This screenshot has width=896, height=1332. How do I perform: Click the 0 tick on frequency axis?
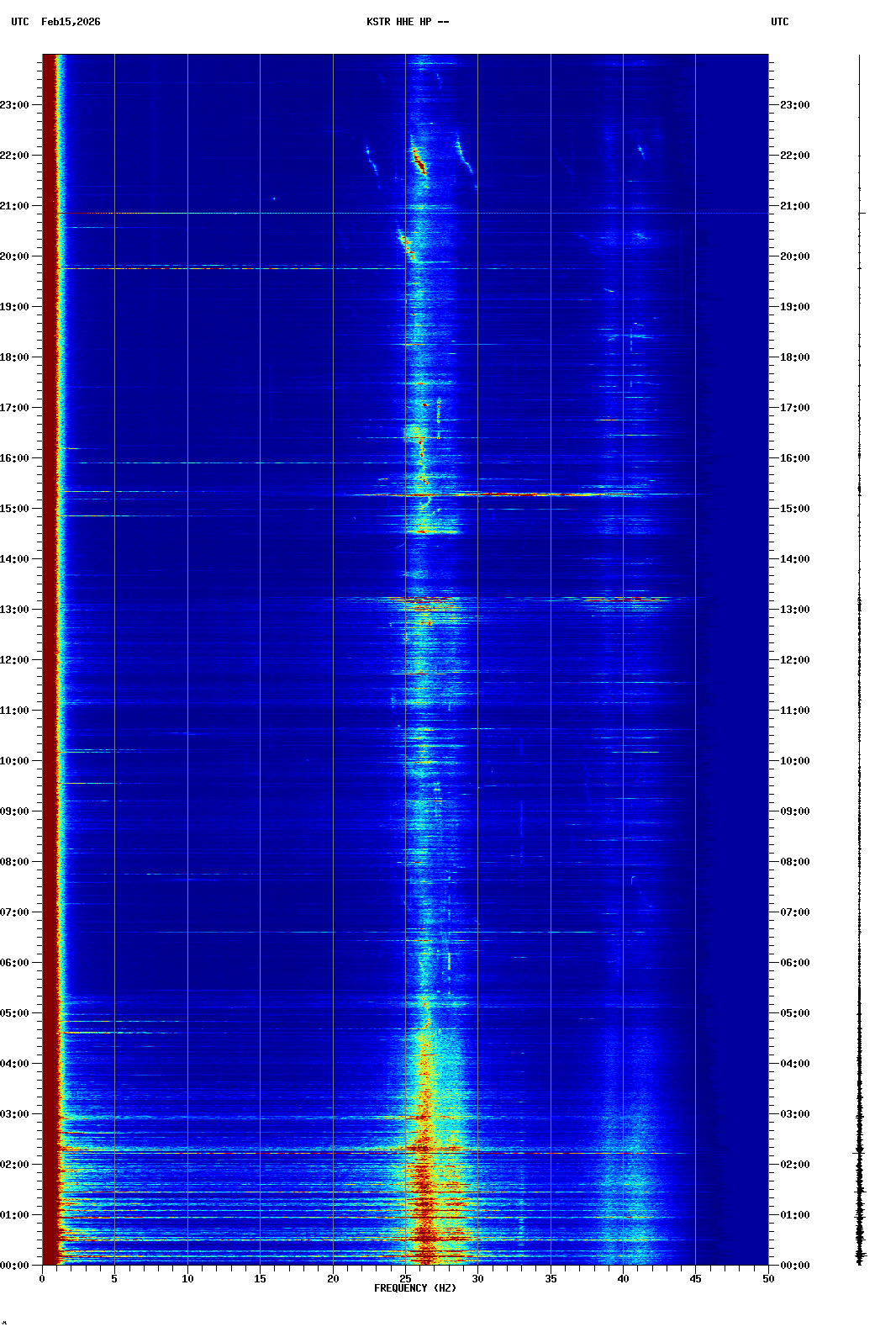click(x=42, y=1279)
